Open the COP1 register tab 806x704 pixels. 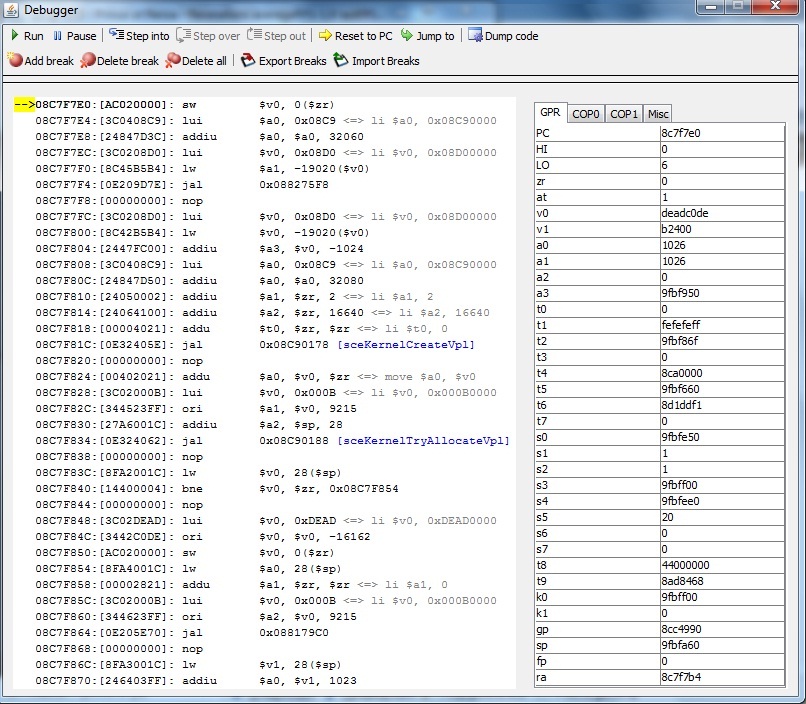tap(624, 114)
